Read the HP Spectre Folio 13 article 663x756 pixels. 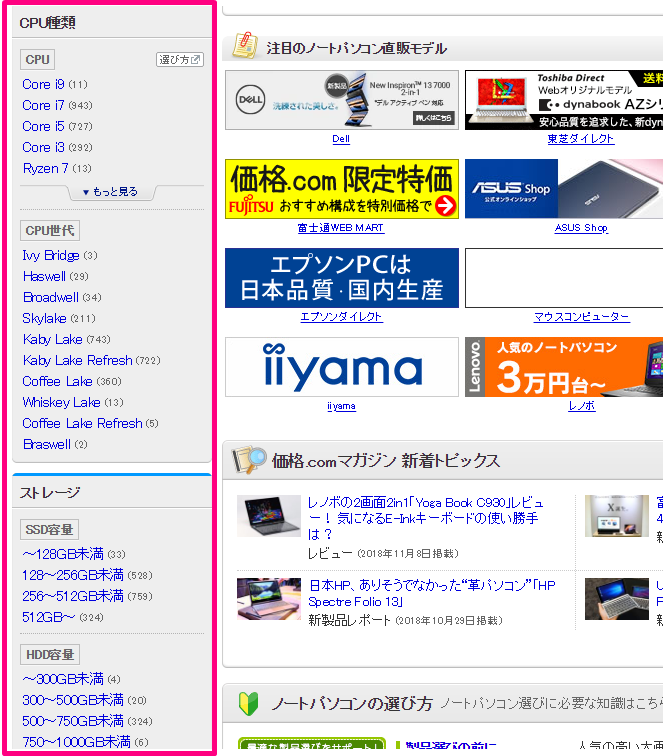tap(432, 594)
